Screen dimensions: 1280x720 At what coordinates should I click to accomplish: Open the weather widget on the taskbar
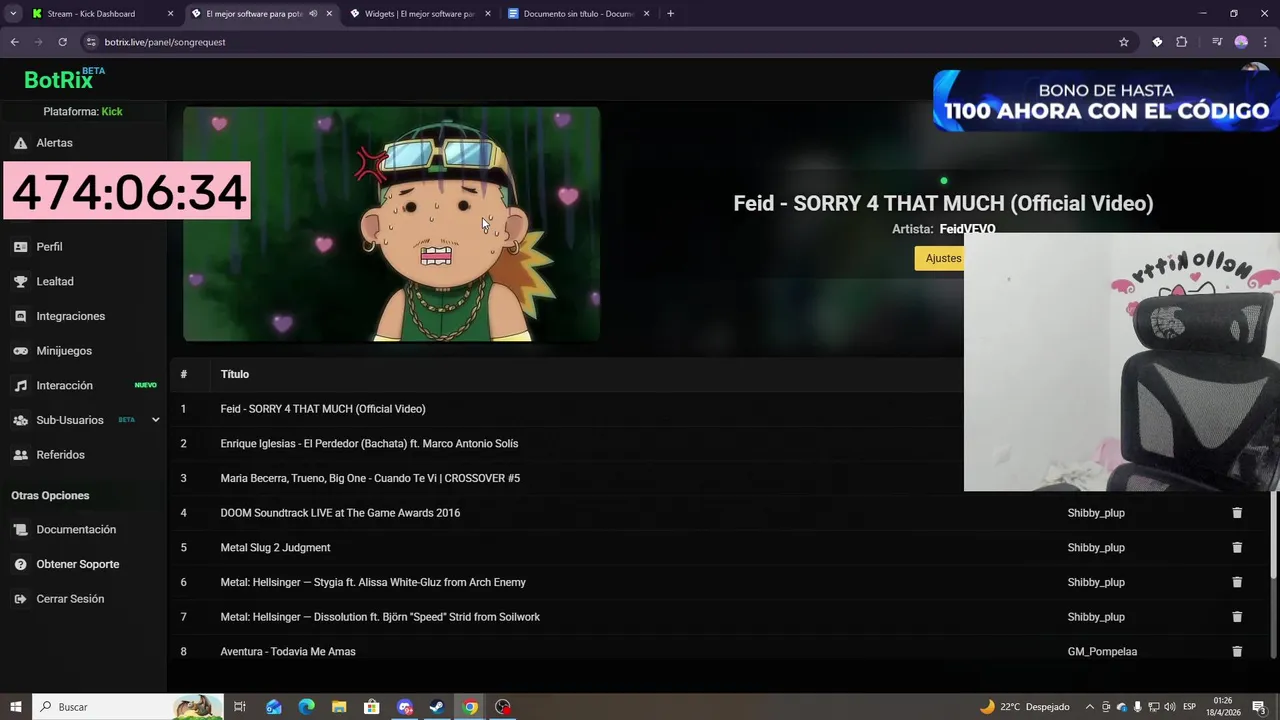[x=1024, y=707]
